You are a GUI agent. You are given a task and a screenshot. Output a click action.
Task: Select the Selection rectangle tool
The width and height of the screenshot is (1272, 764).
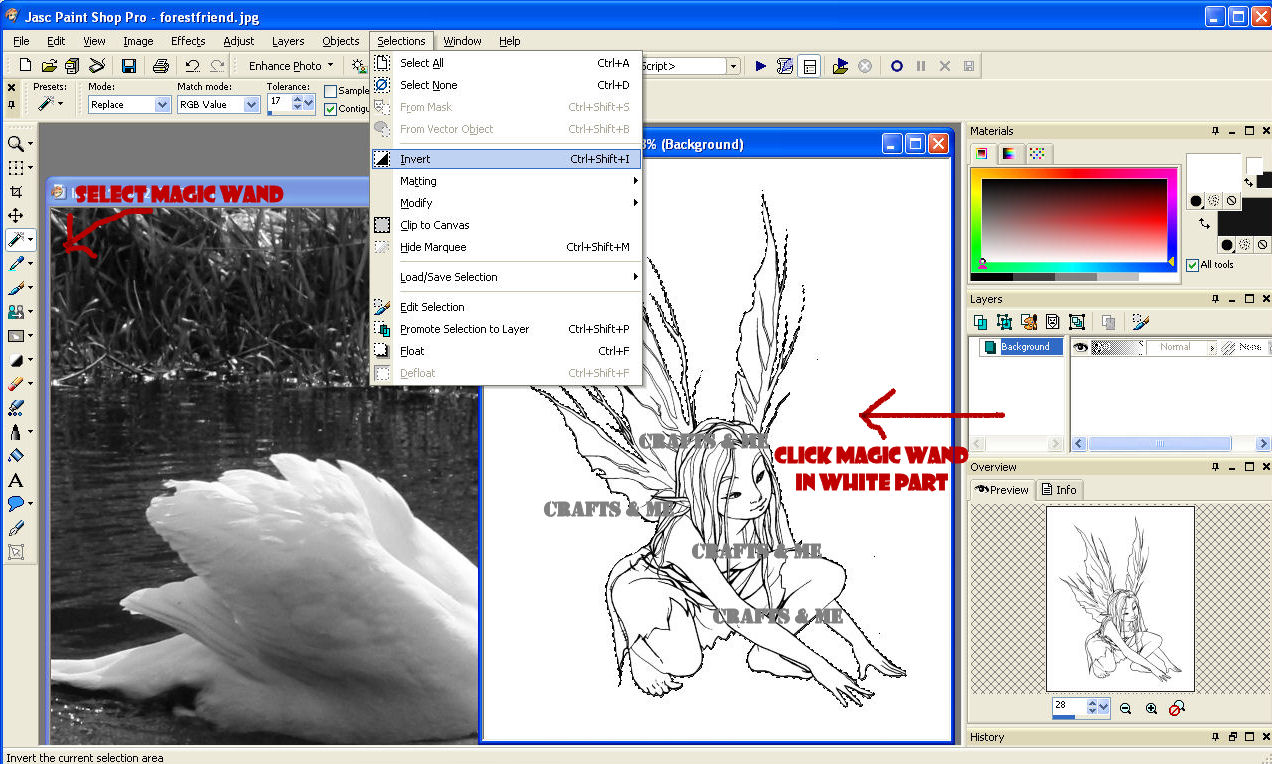pos(16,168)
